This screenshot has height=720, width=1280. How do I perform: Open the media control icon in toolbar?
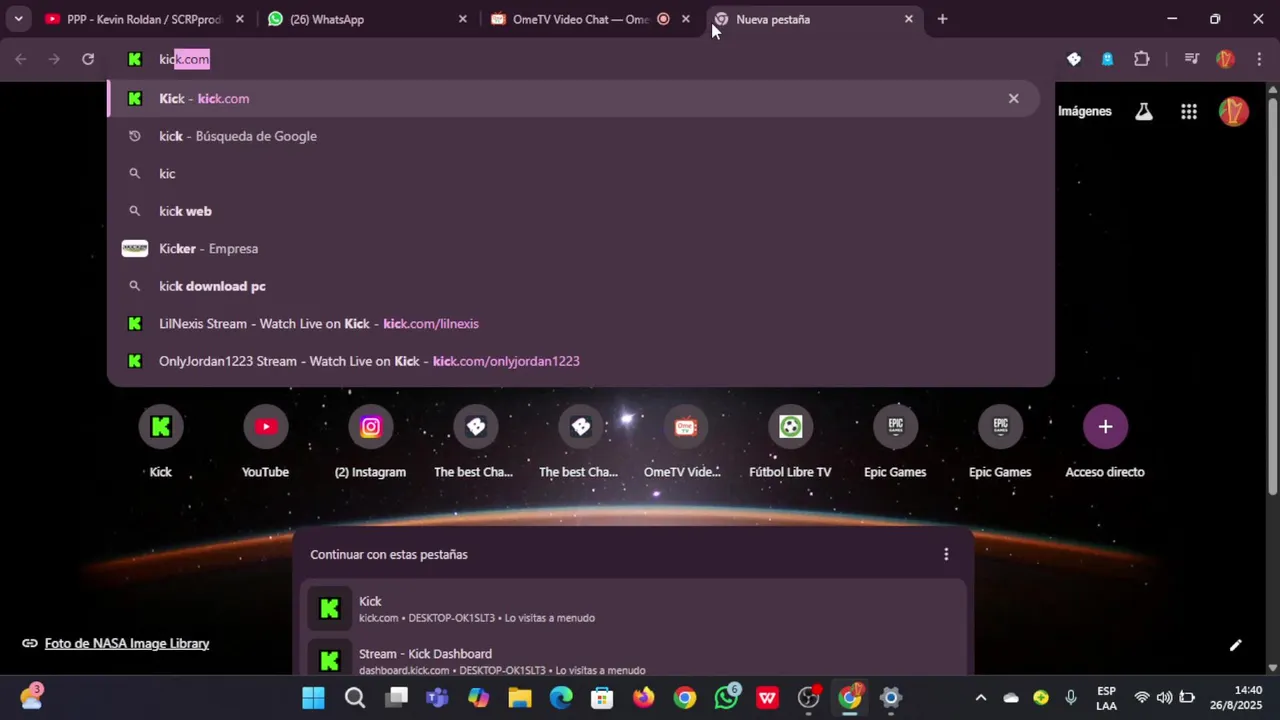click(1191, 59)
